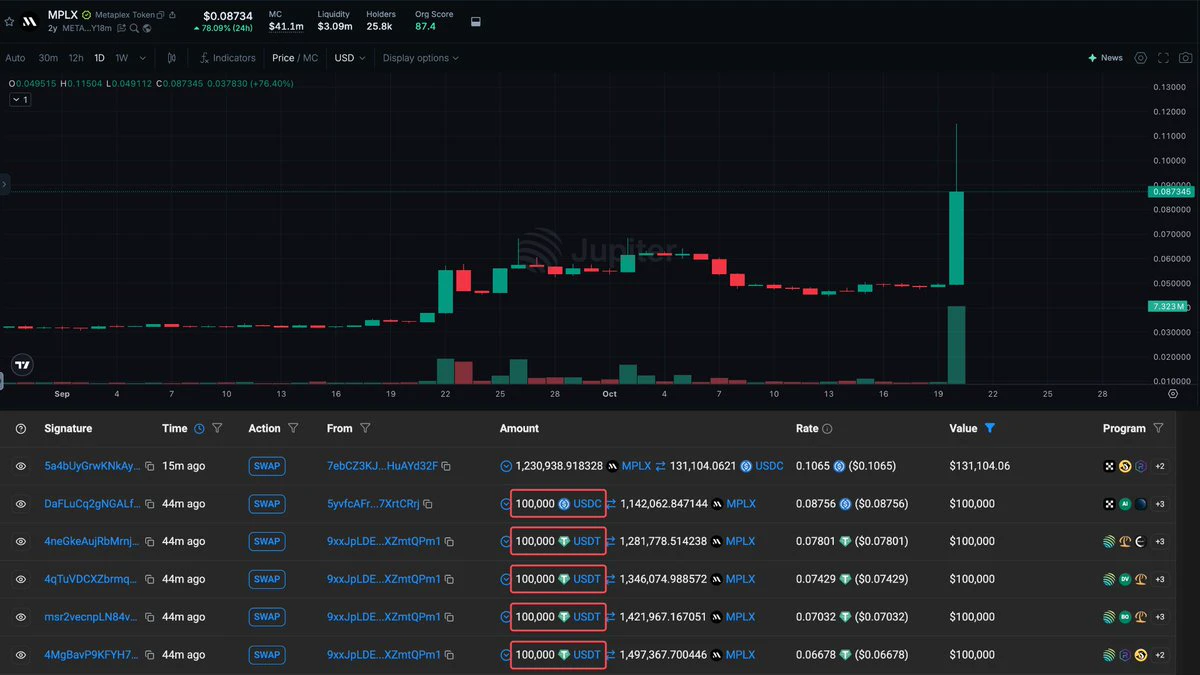Select the 30m timeframe
The width and height of the screenshot is (1200, 675).
click(48, 58)
